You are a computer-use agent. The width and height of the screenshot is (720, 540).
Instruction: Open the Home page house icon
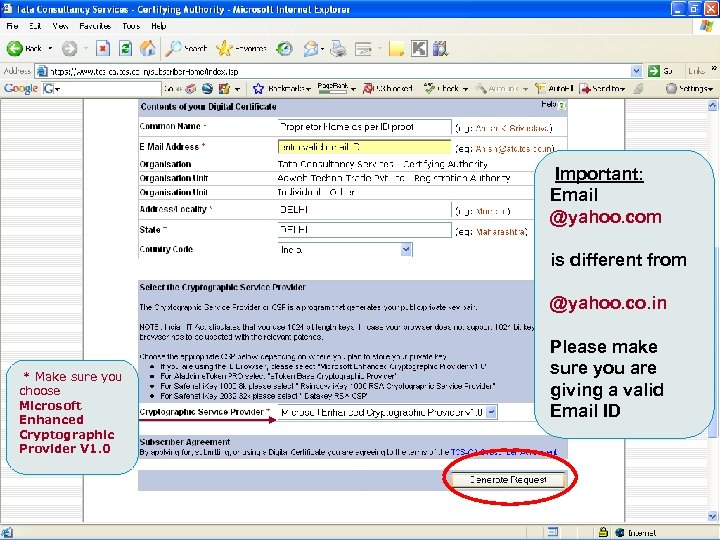147,48
